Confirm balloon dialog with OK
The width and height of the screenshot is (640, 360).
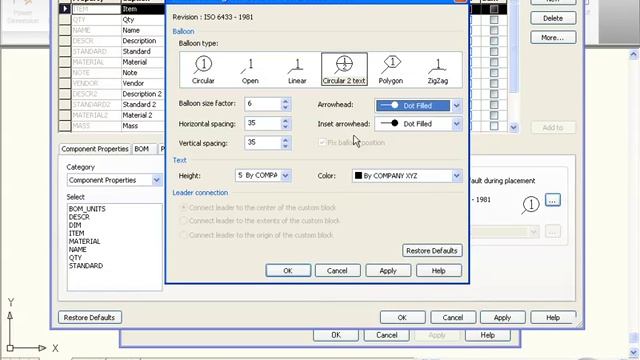288,271
